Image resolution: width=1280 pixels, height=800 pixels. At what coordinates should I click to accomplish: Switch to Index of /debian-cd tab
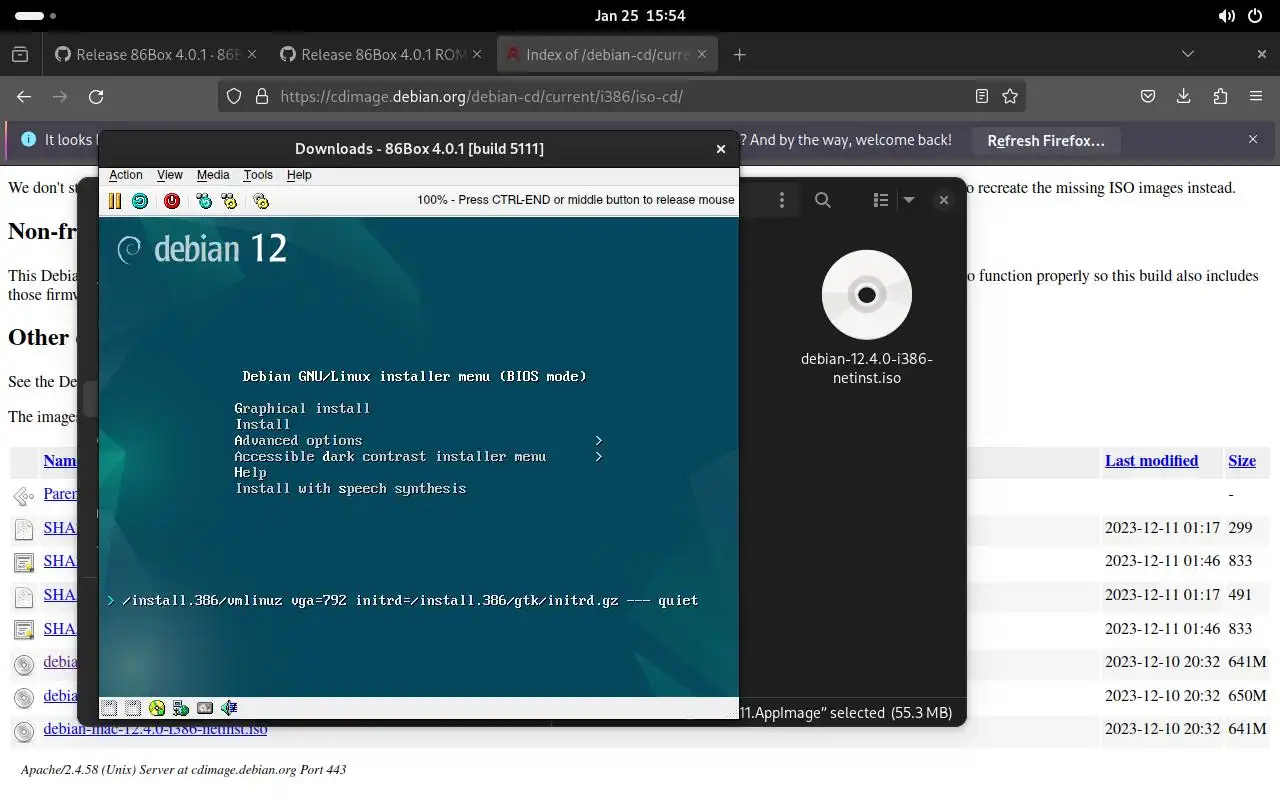[607, 55]
